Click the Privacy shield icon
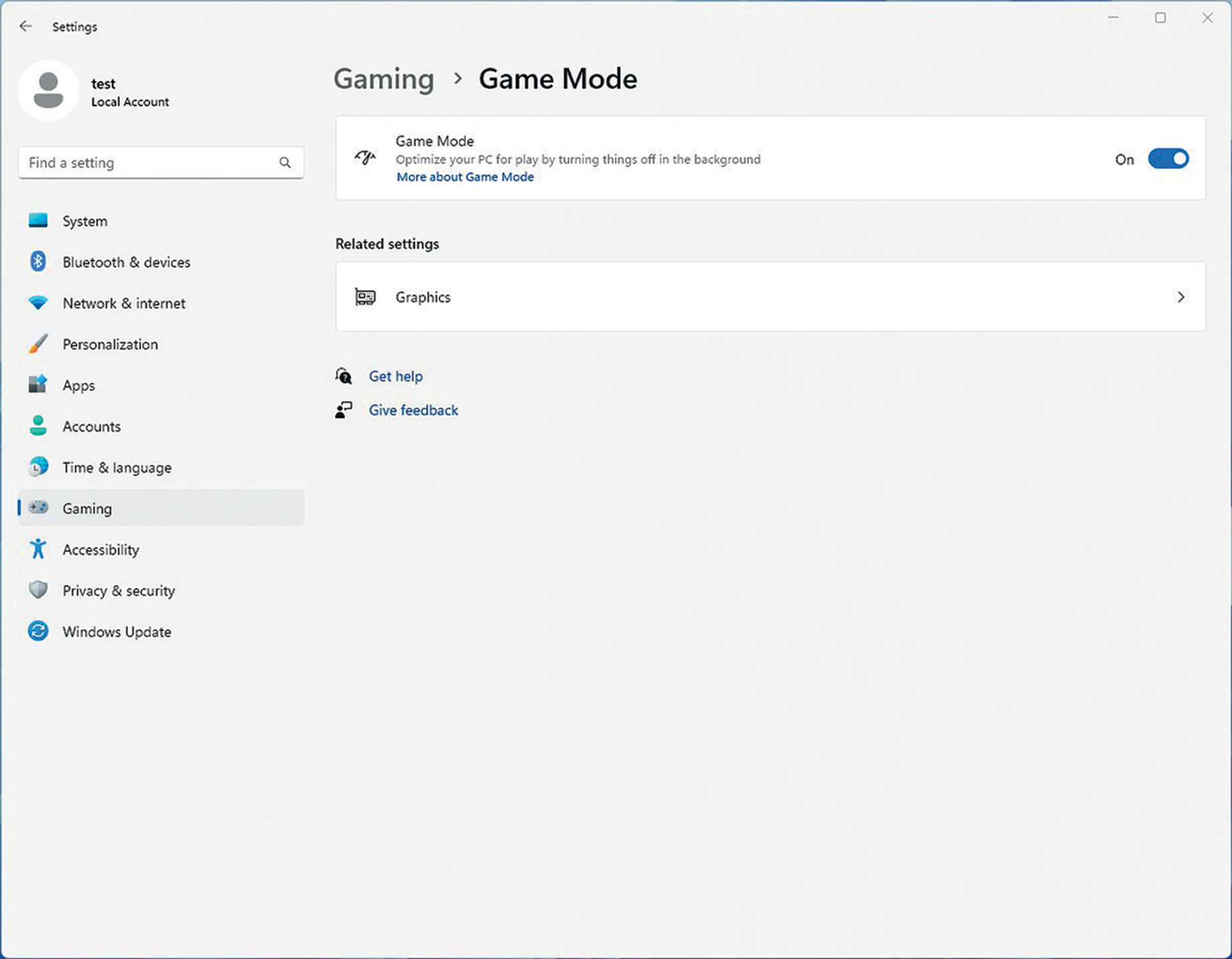 [38, 590]
